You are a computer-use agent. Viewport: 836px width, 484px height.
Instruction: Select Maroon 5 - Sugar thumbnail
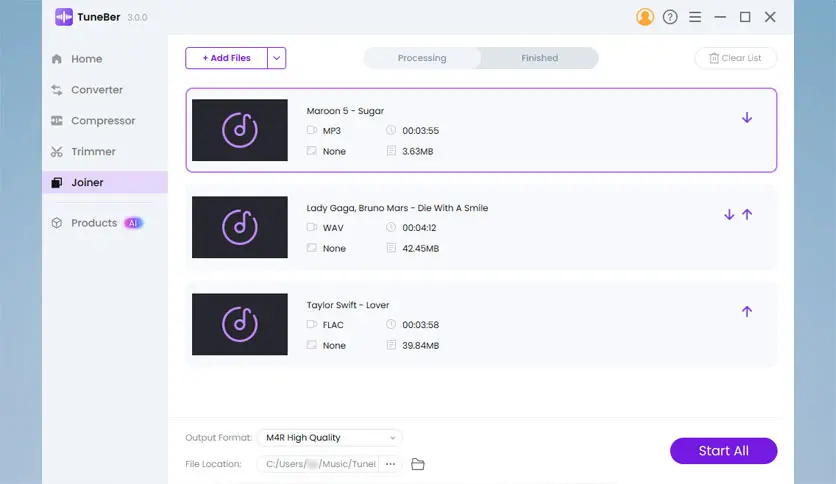pyautogui.click(x=240, y=130)
